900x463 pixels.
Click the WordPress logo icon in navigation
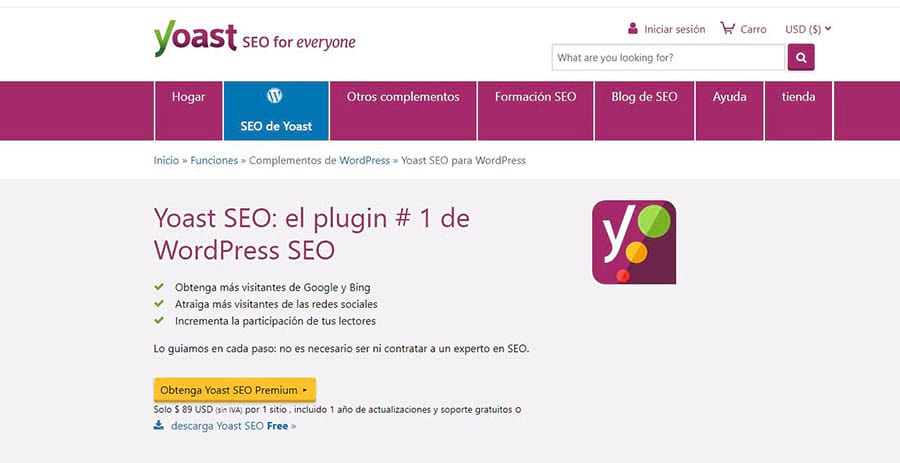pyautogui.click(x=275, y=96)
